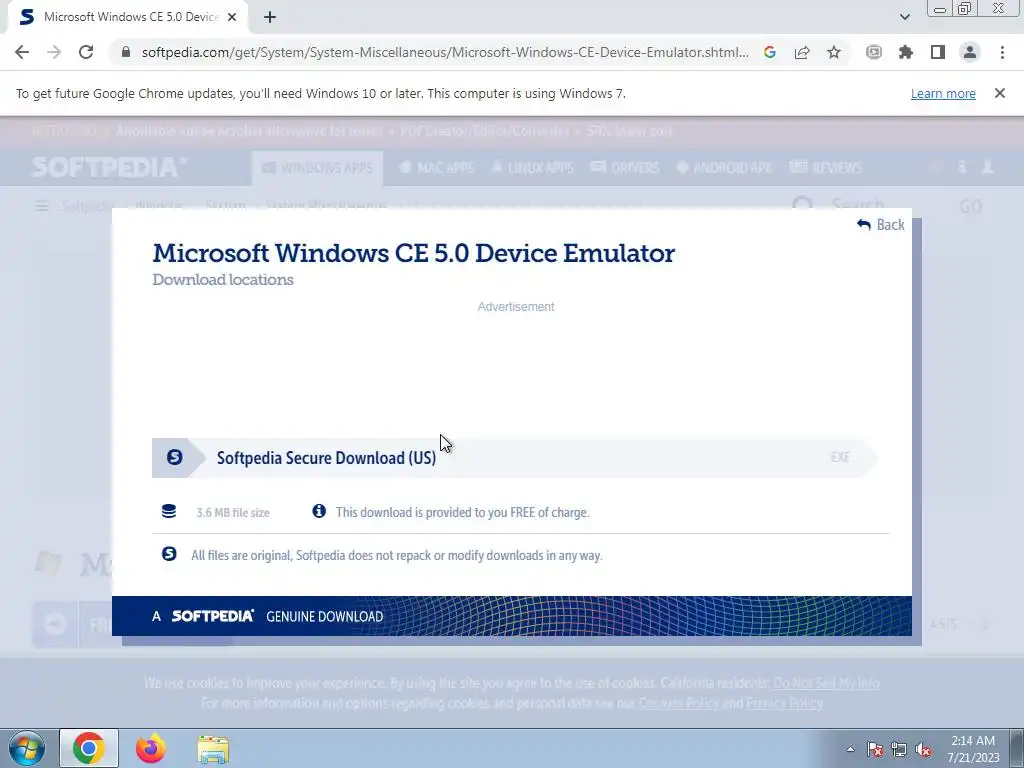Open the Extensions puzzle icon

click(x=906, y=52)
